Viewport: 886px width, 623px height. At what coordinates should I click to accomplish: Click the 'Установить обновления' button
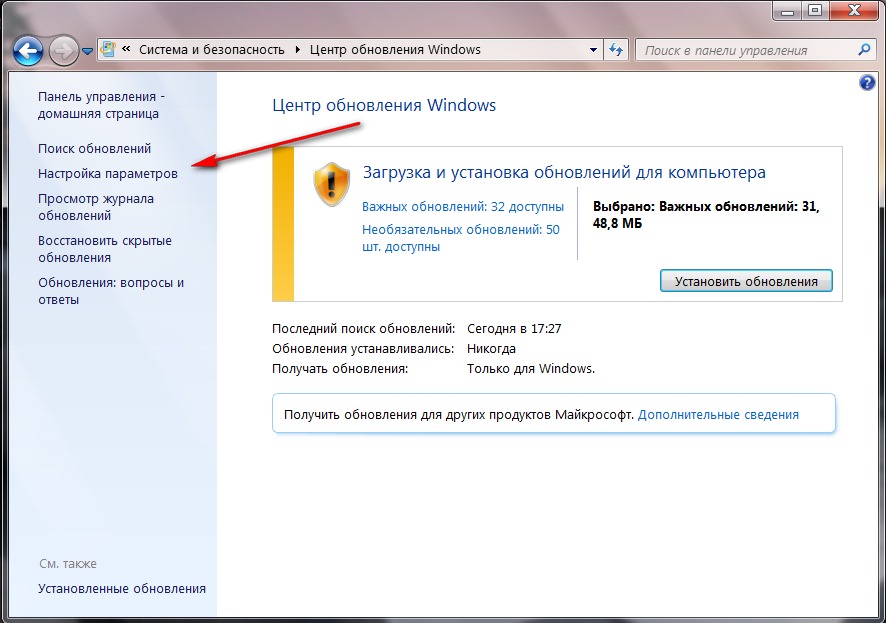pyautogui.click(x=746, y=281)
